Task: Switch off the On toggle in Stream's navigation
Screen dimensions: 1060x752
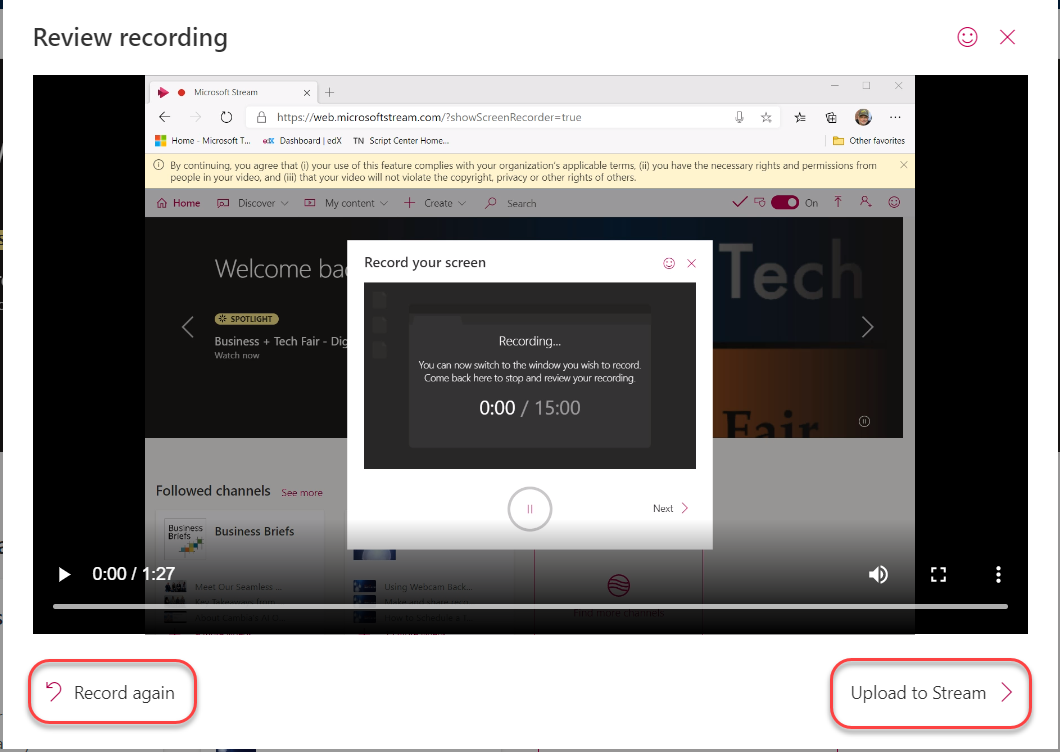Action: [784, 202]
